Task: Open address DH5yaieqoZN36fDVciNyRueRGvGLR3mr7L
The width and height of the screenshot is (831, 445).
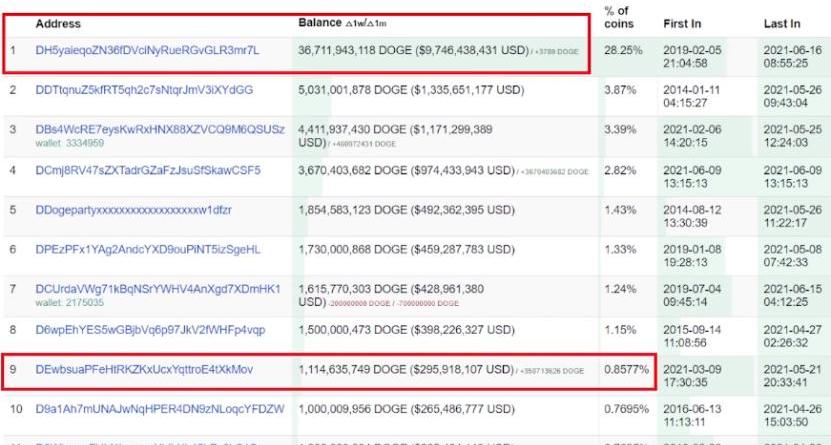Action: pyautogui.click(x=147, y=49)
